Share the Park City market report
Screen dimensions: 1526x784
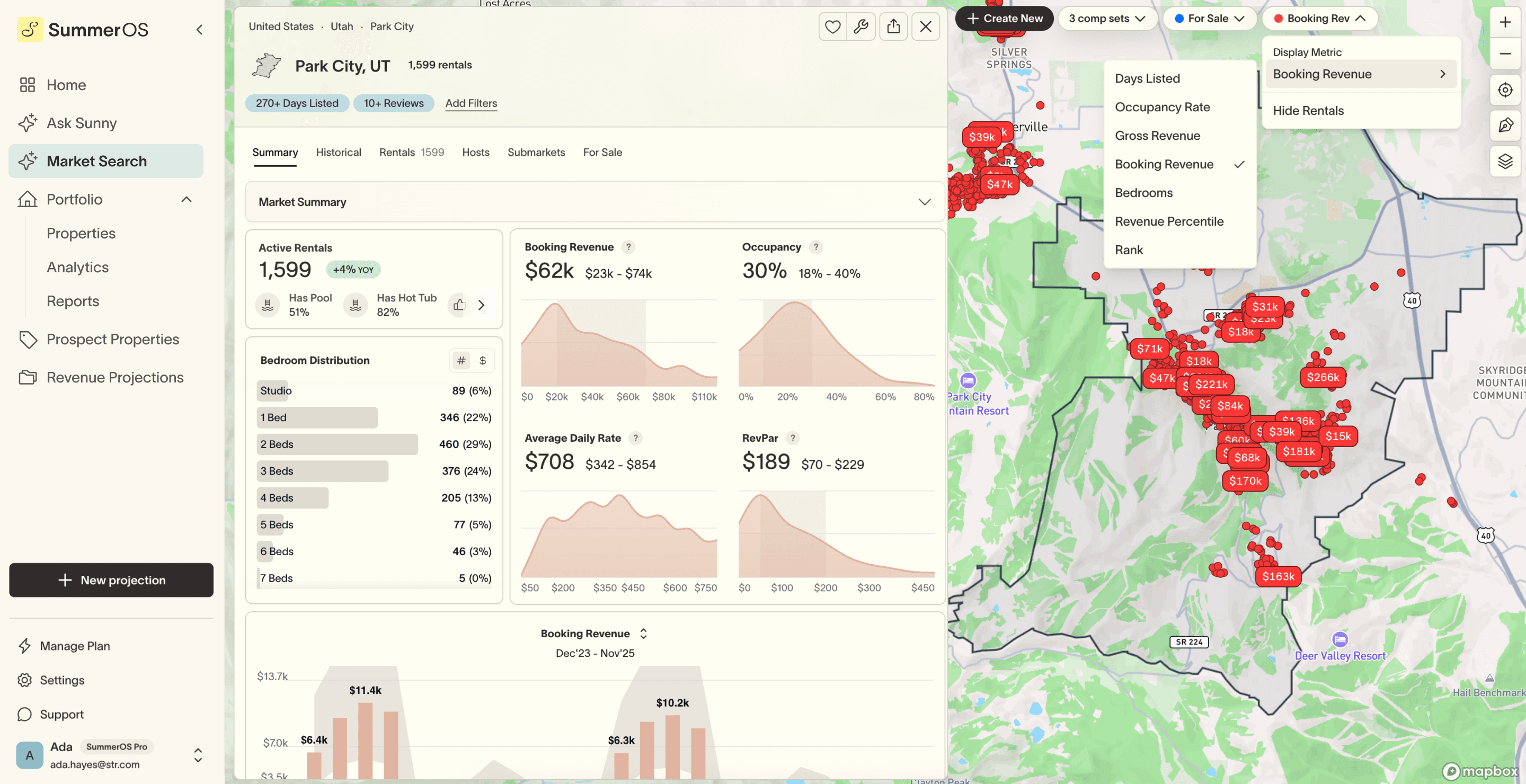click(893, 26)
